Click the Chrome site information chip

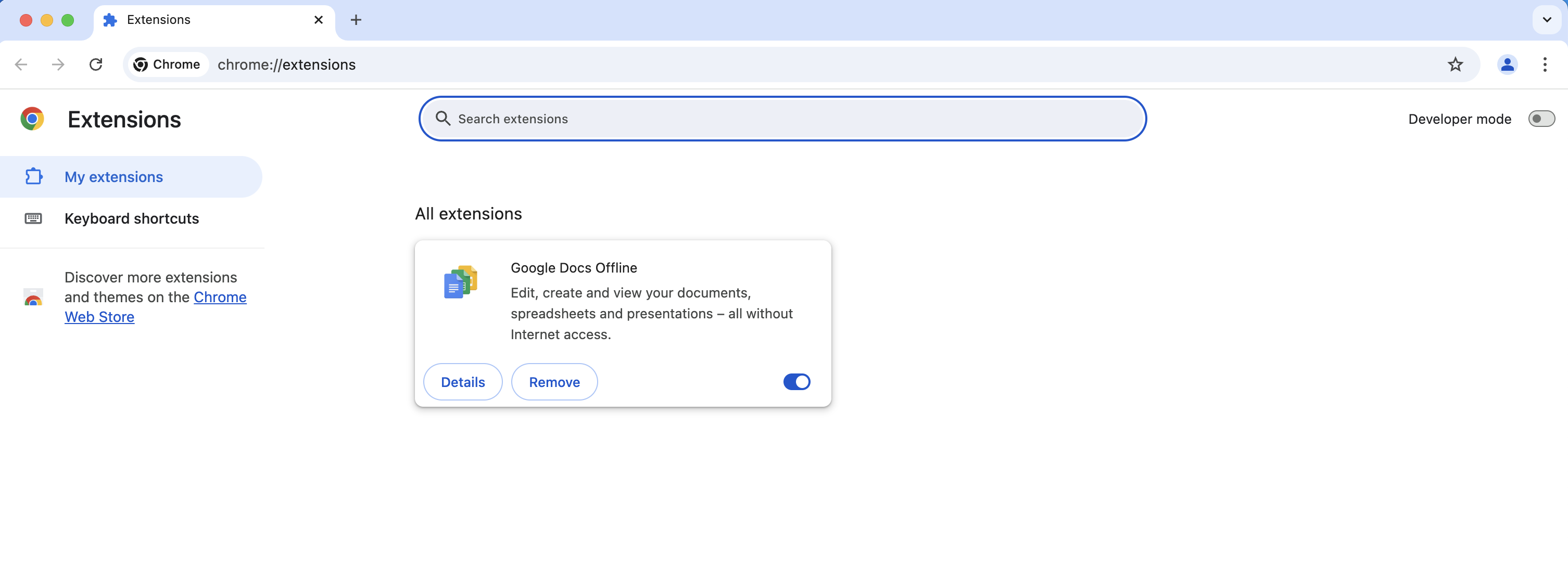coord(167,64)
